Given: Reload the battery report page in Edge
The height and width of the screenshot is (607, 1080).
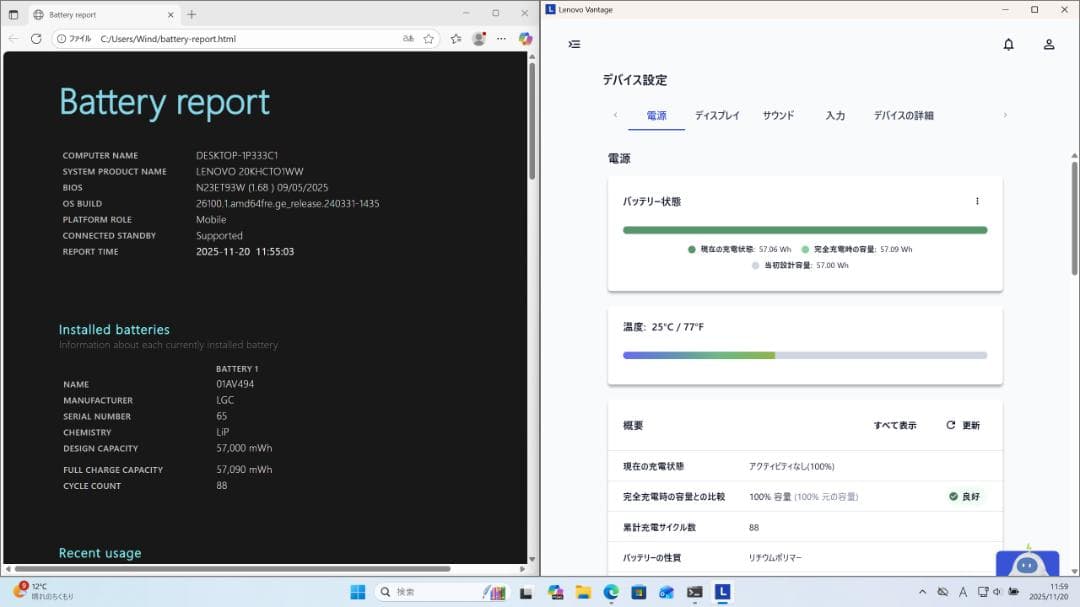Looking at the screenshot, I should [x=36, y=39].
